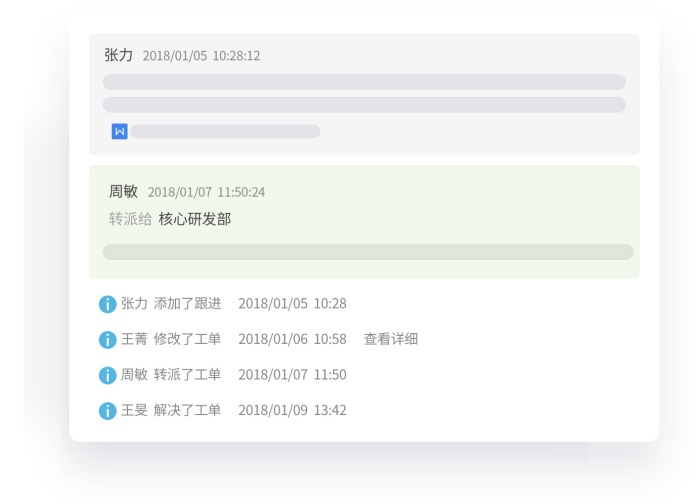Select the name 张力 in comment header
Image resolution: width=700 pixels, height=504 pixels.
118,55
